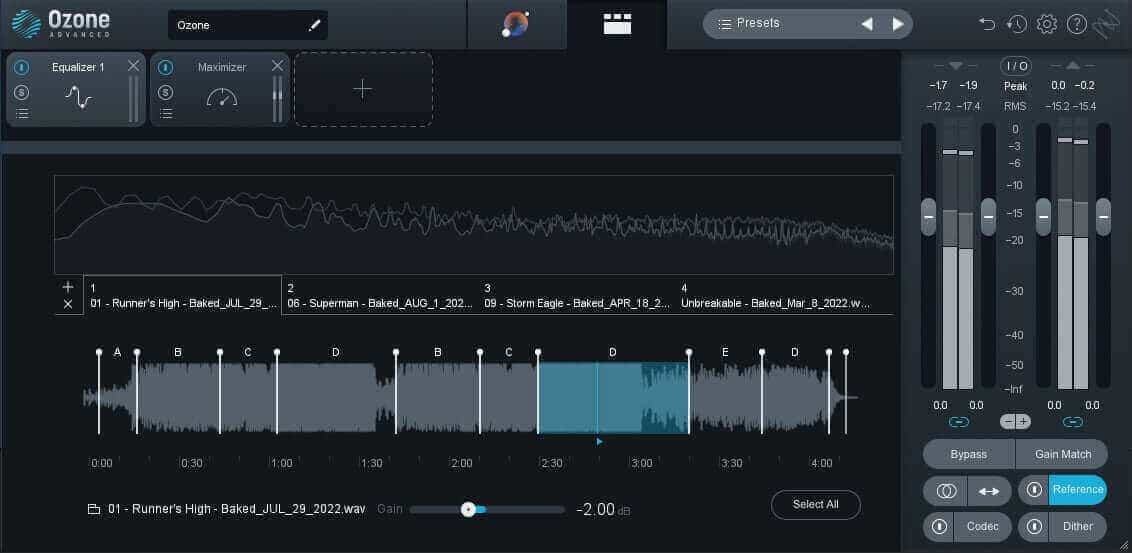Toggle mono sum overlapping circles icon
Viewport: 1132px width, 553px height.
(946, 491)
